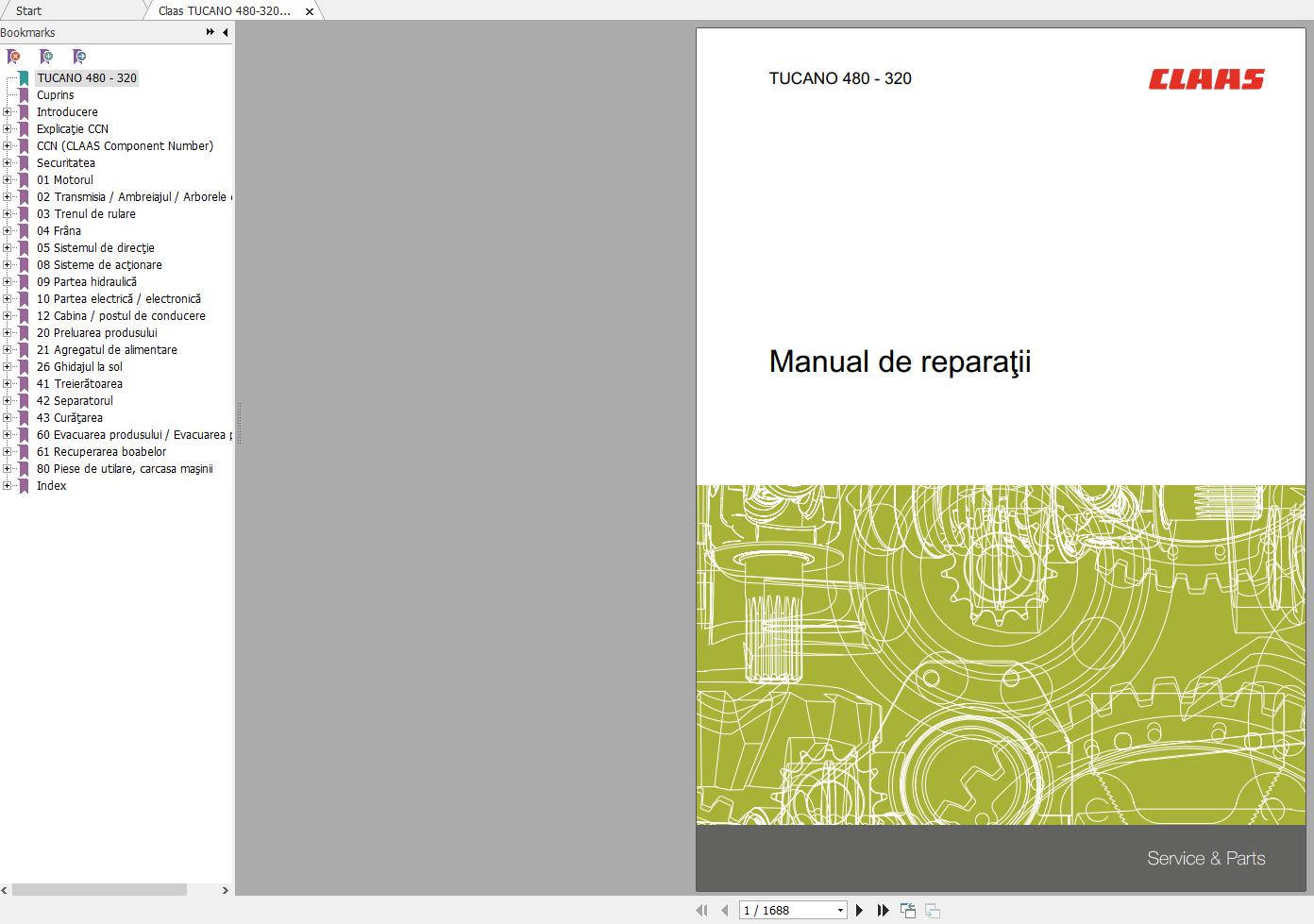Open the page number dropdown arrow

point(840,910)
